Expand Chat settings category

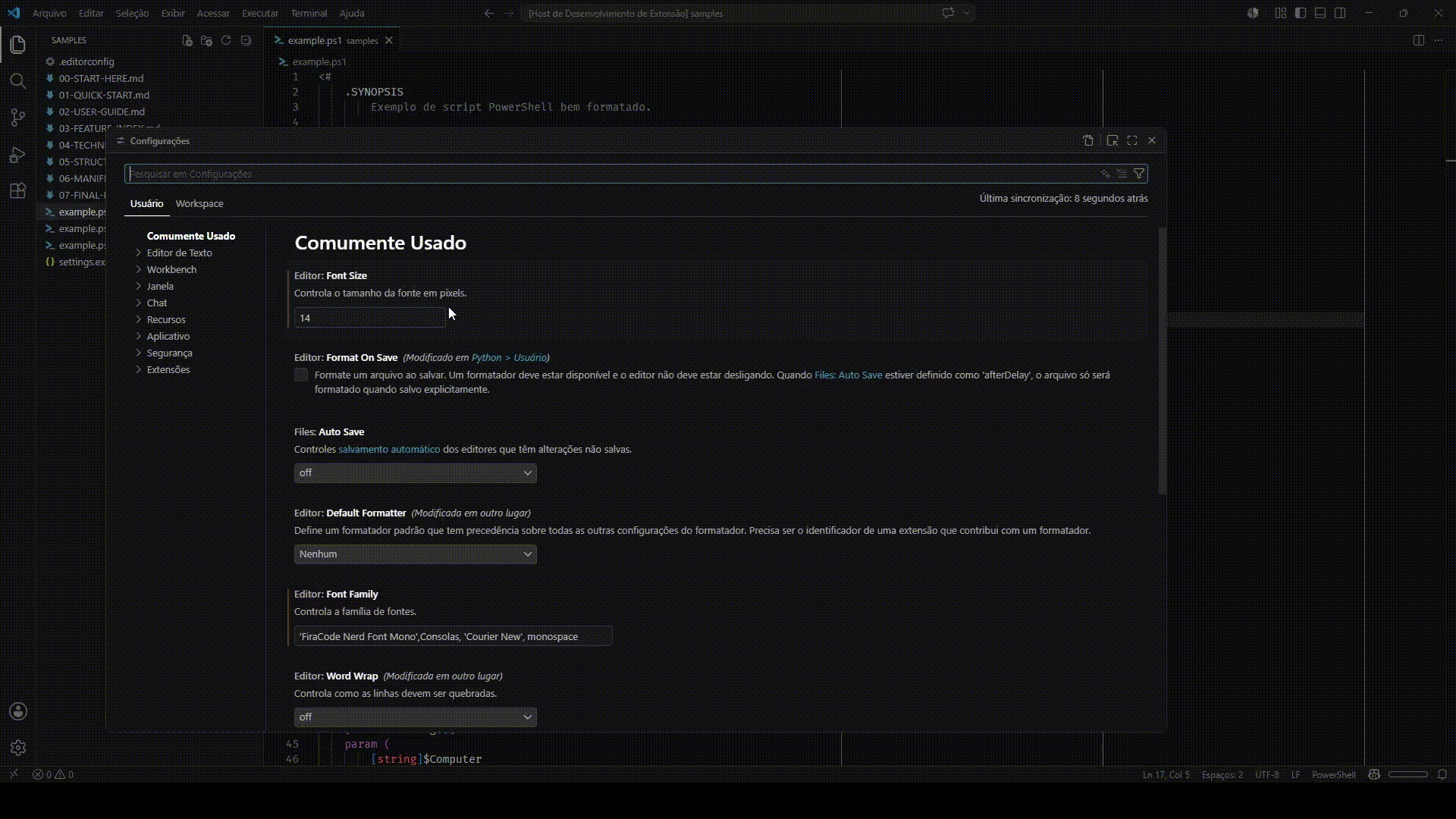[157, 303]
